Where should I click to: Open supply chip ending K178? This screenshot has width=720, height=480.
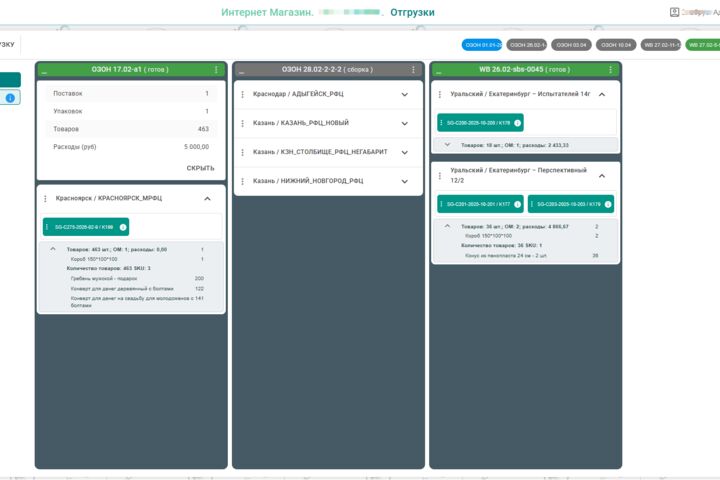click(x=480, y=123)
